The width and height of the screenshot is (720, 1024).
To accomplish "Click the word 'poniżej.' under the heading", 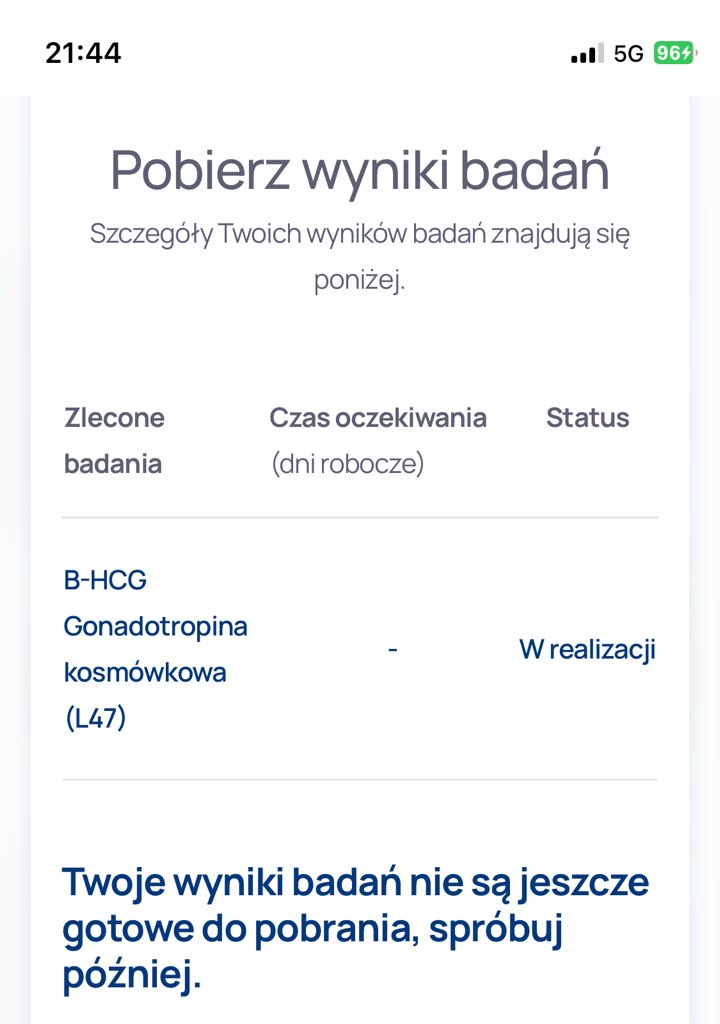I will [x=360, y=280].
